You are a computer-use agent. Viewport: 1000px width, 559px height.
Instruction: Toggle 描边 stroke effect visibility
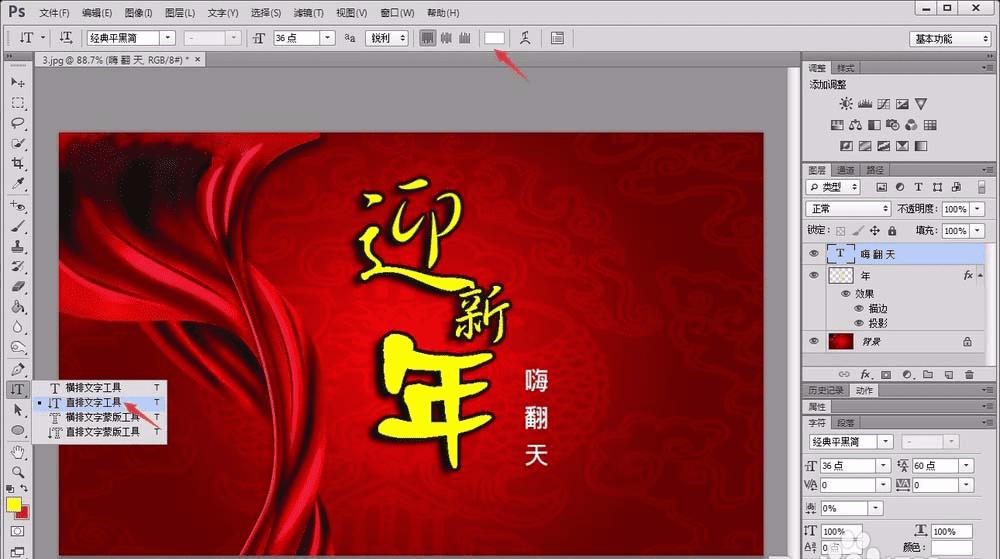coord(859,309)
